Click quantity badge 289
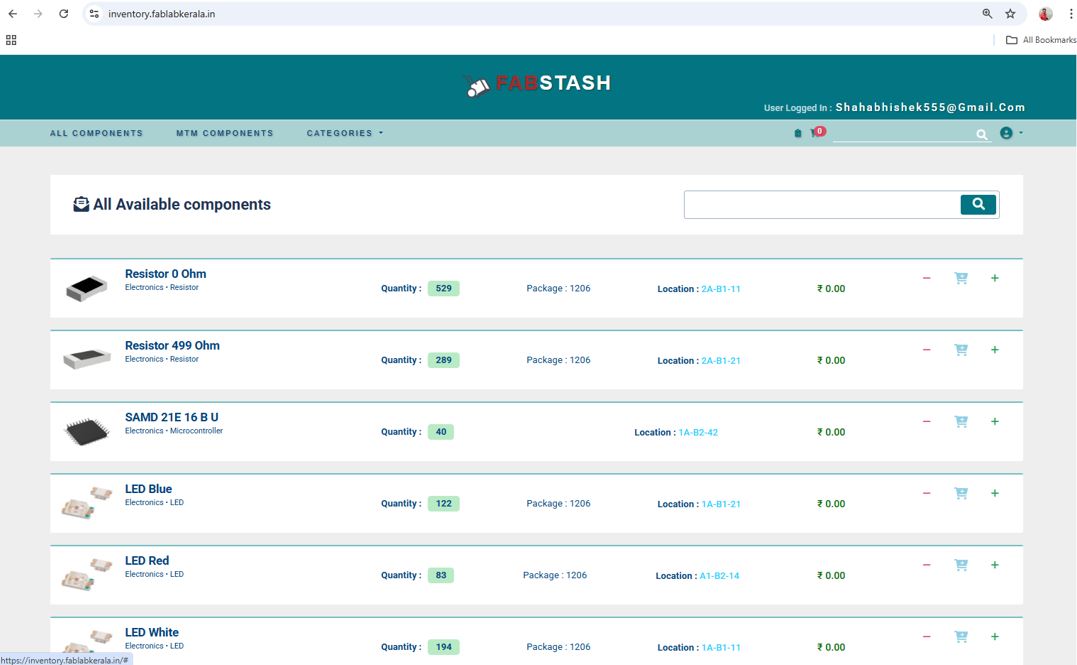 [x=444, y=360]
